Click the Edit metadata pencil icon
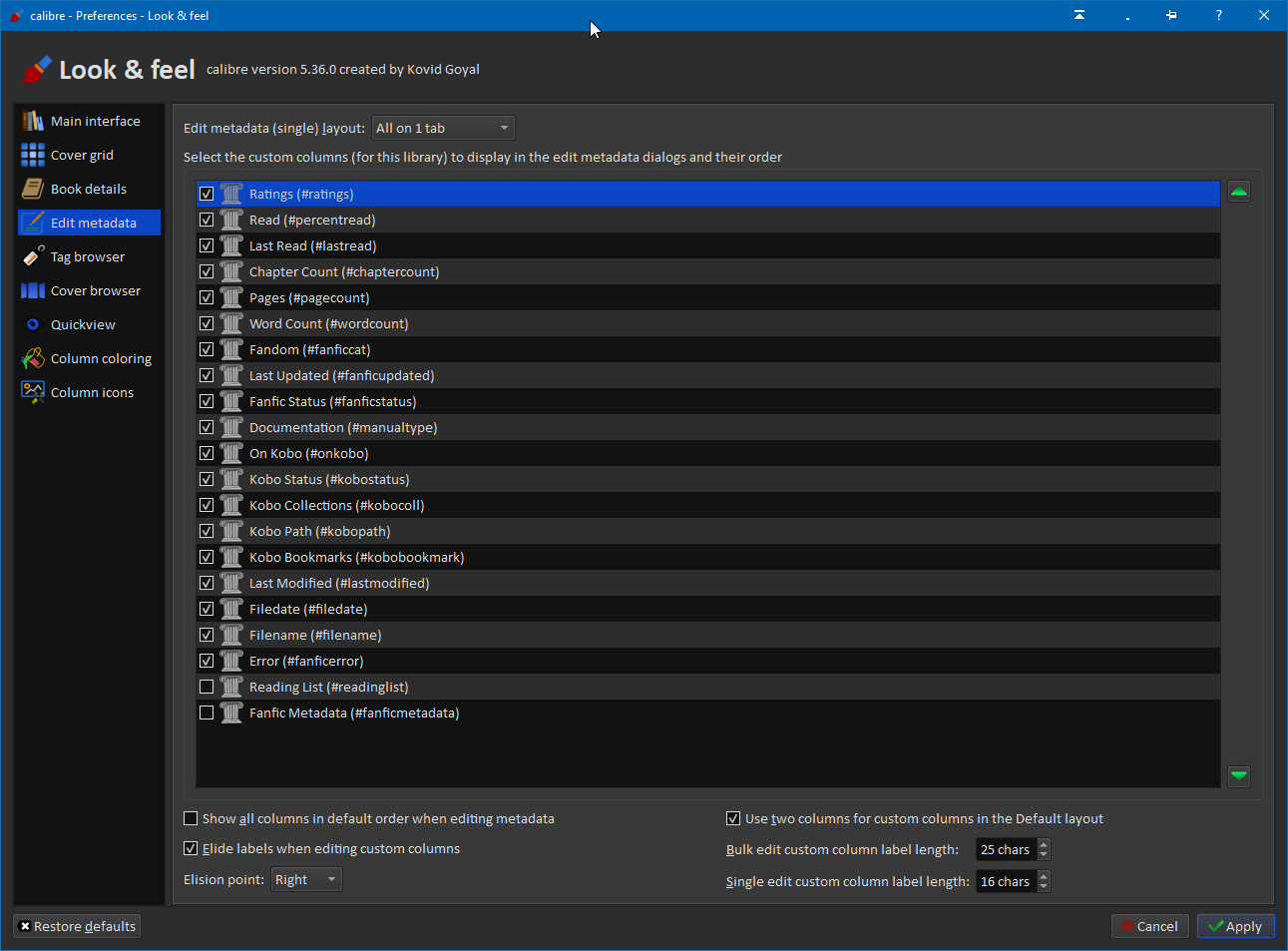The image size is (1288, 951). (x=33, y=223)
